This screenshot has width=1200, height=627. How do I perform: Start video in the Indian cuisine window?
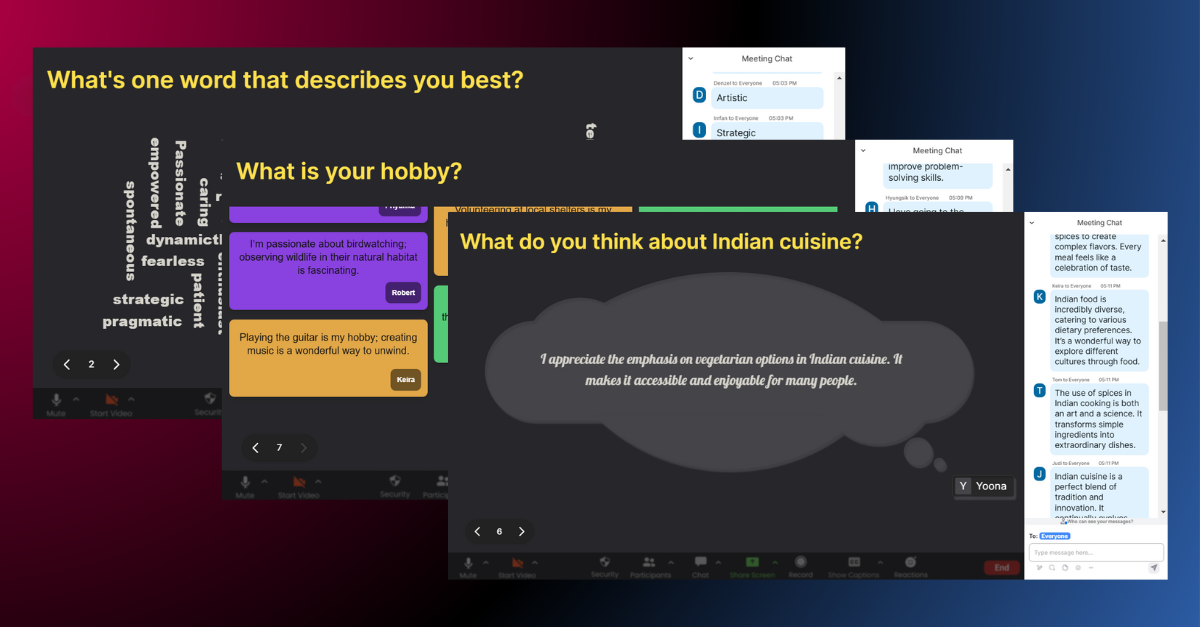click(518, 566)
